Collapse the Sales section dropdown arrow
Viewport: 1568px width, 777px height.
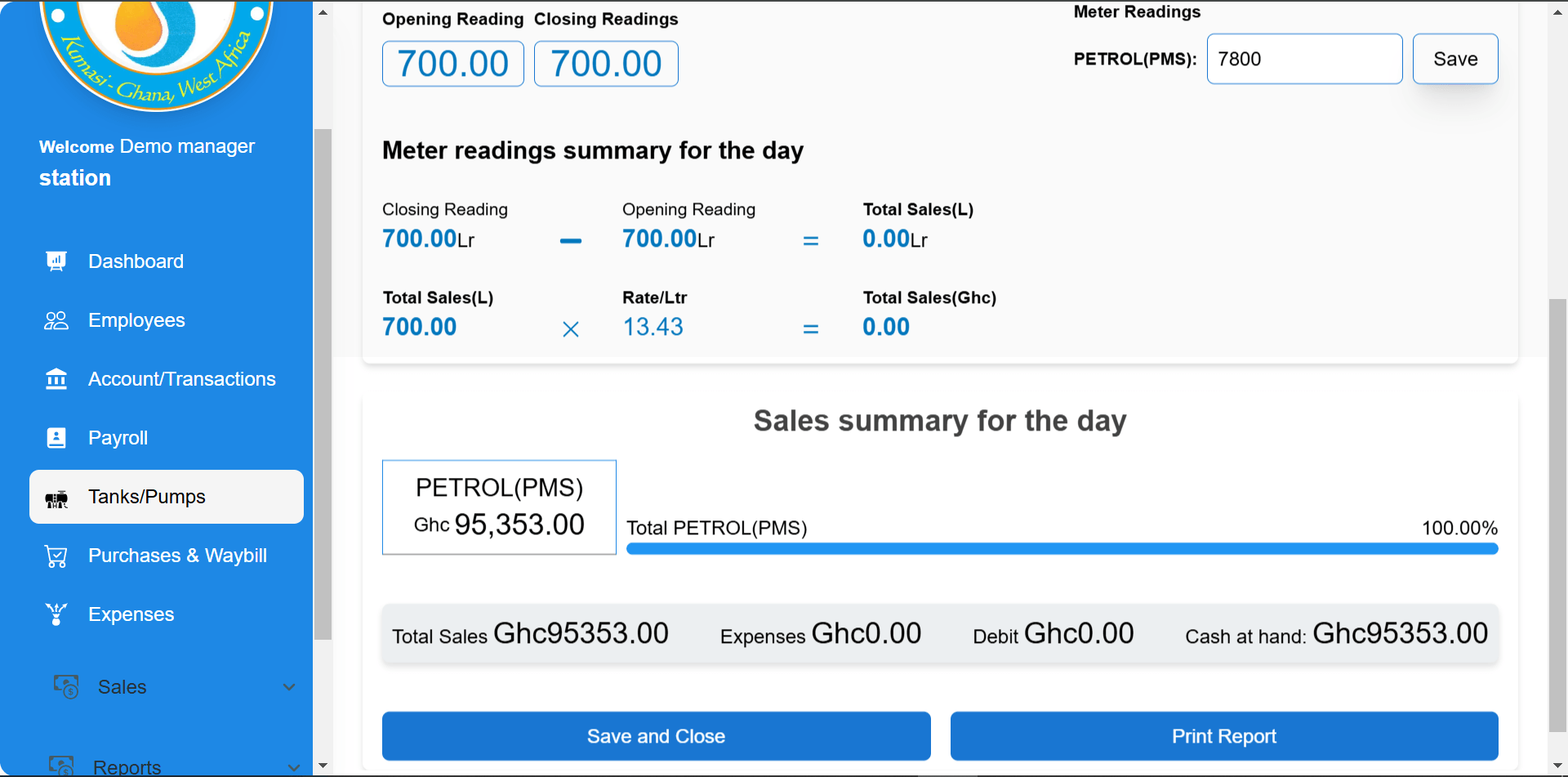(x=290, y=687)
